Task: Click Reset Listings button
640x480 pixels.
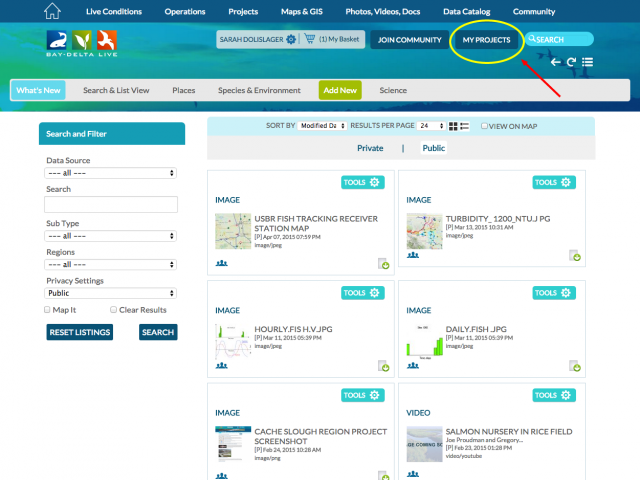Action: 80,332
